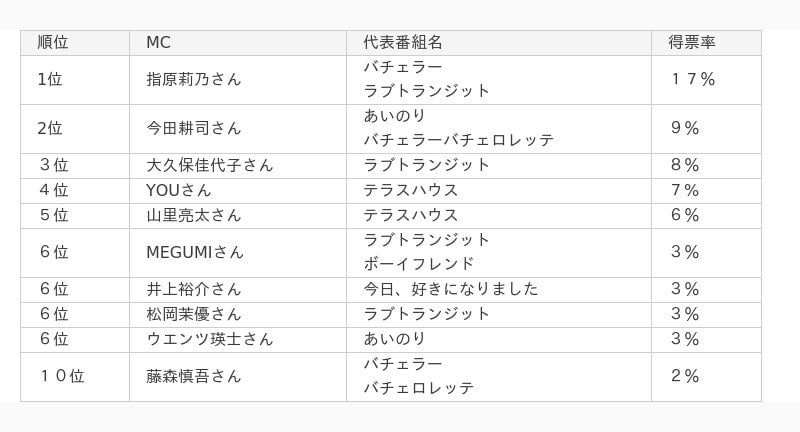Select the 今田耕司さん cell
The width and height of the screenshot is (800, 432).
238,129
